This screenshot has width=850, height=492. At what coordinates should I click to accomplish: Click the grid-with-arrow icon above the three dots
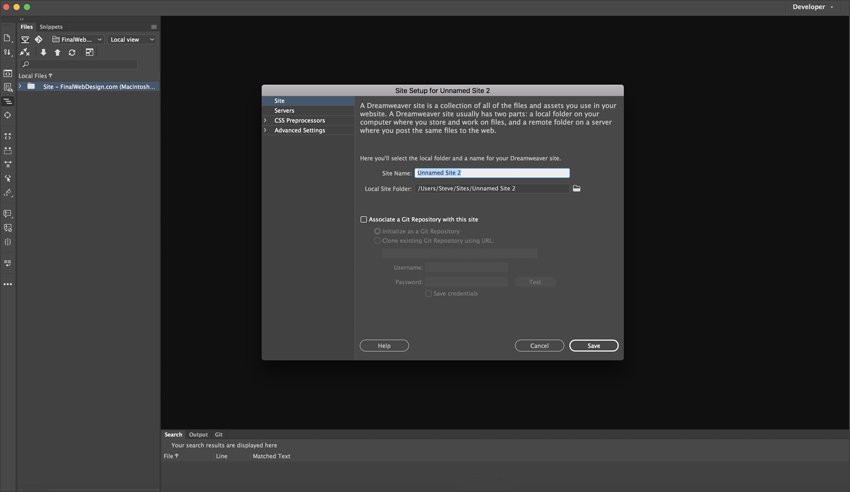point(8,263)
